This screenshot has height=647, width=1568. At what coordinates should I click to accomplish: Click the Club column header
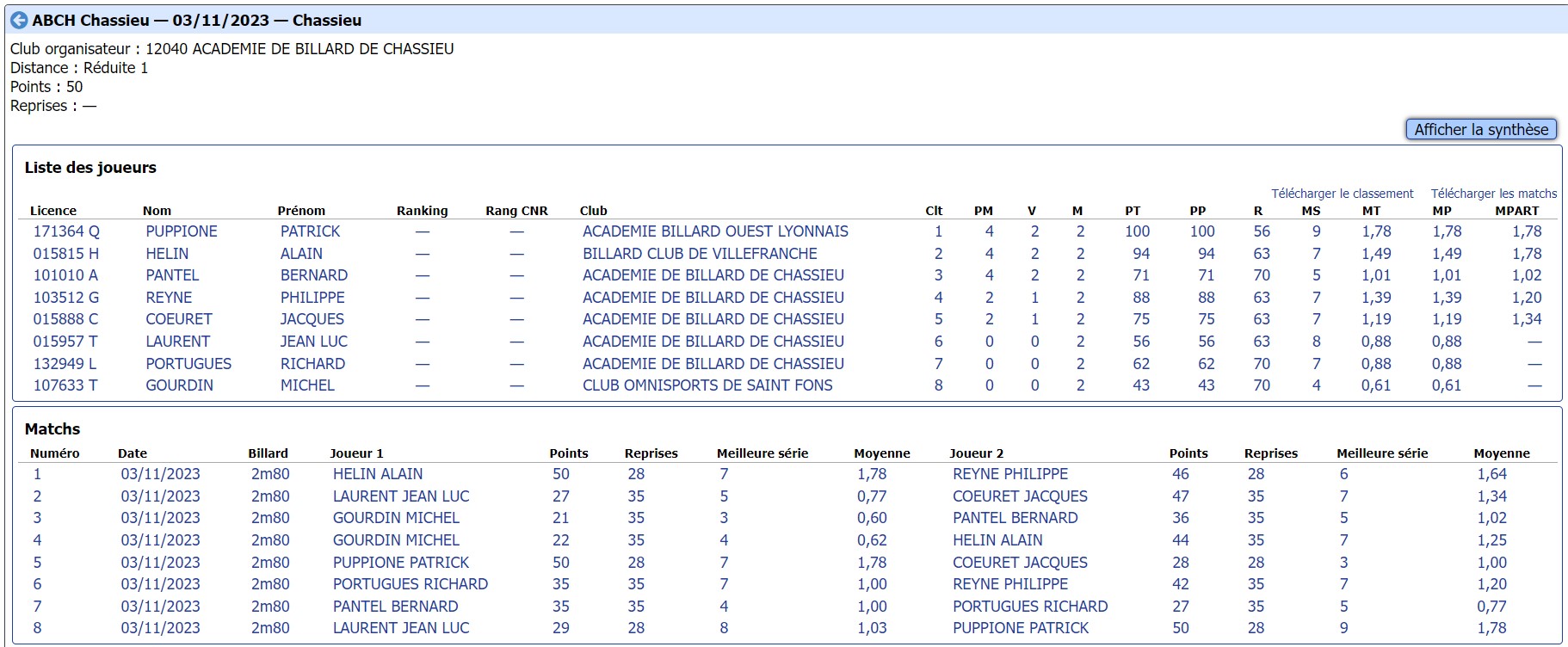click(593, 211)
